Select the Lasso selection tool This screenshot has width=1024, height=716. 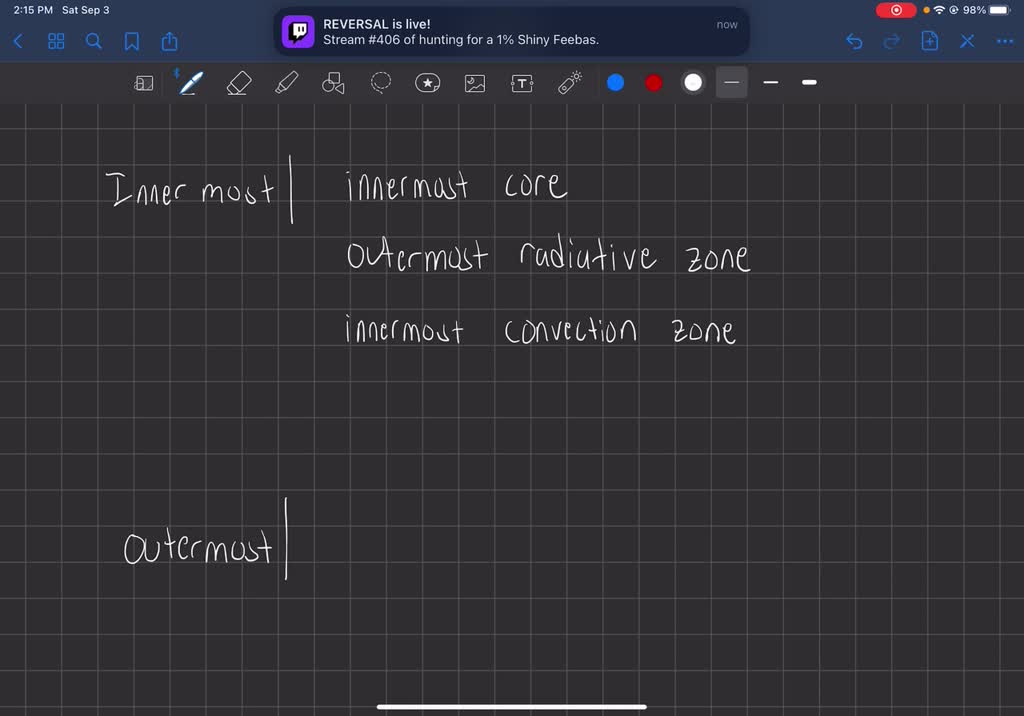(381, 83)
